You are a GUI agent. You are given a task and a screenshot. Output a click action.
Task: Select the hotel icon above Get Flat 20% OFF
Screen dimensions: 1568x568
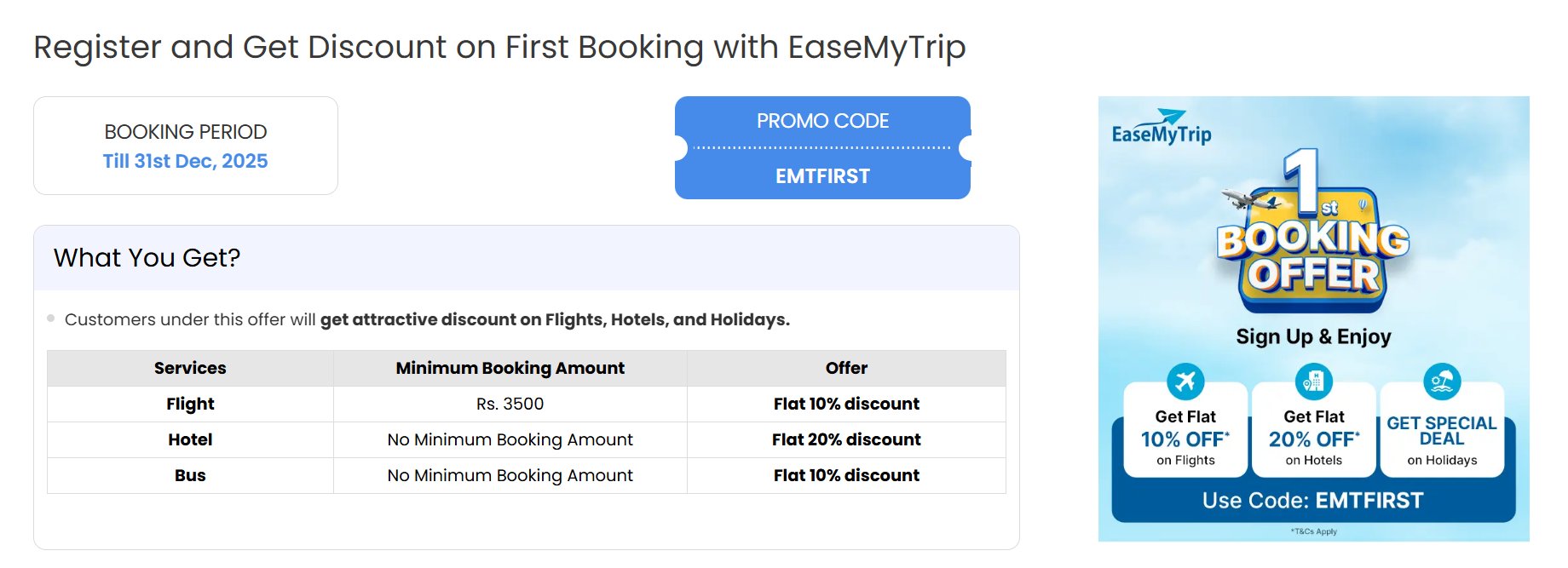[1312, 381]
